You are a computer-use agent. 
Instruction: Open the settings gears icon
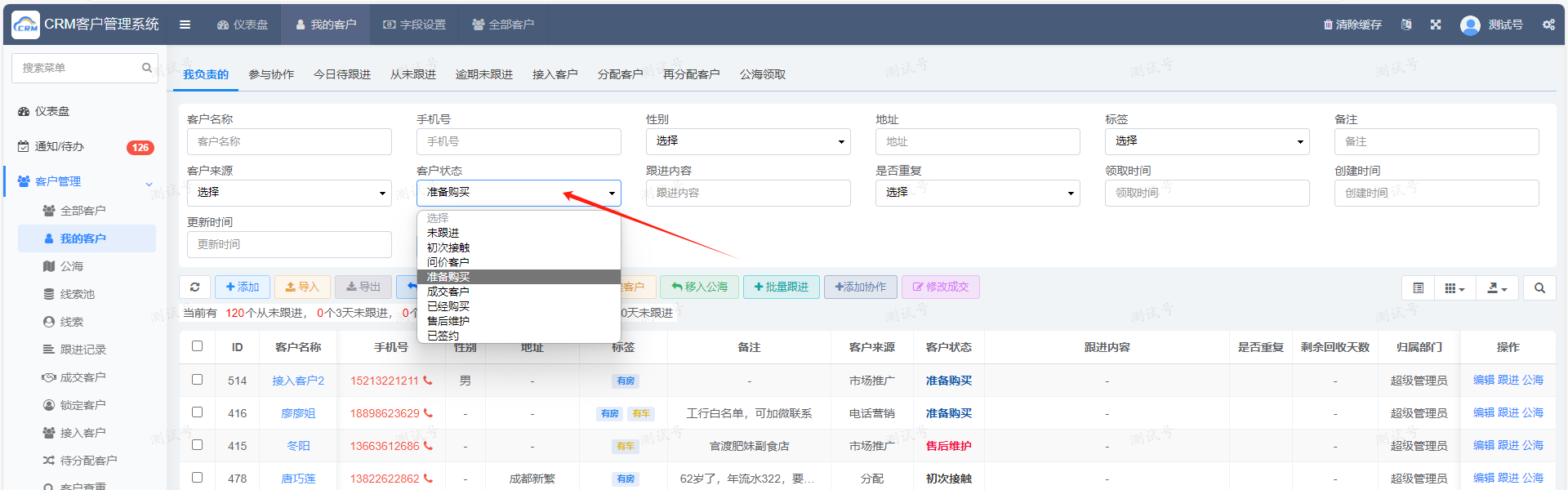pyautogui.click(x=1548, y=24)
